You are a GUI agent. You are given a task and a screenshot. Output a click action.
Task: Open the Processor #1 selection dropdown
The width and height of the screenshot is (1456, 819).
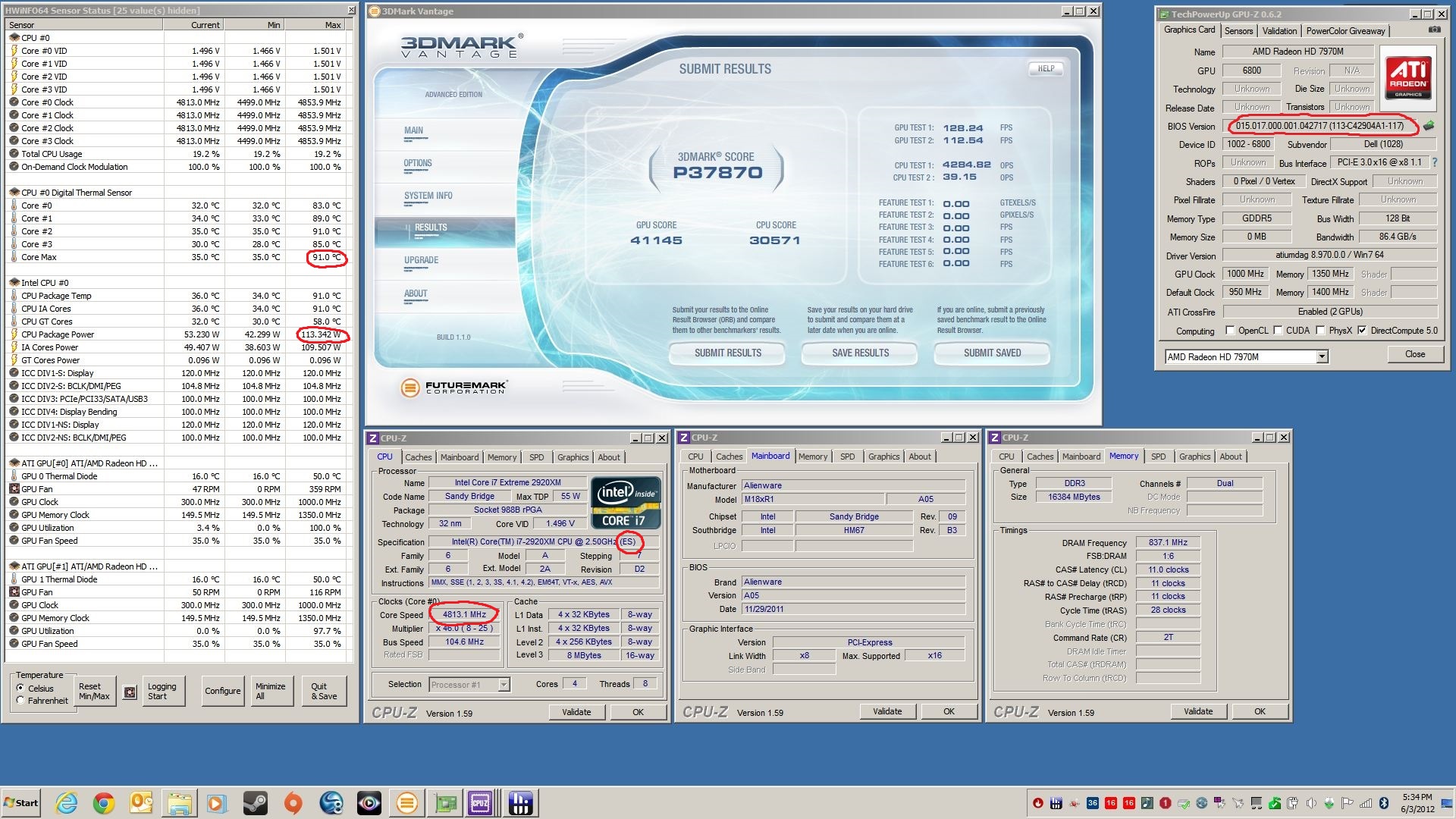pos(504,685)
